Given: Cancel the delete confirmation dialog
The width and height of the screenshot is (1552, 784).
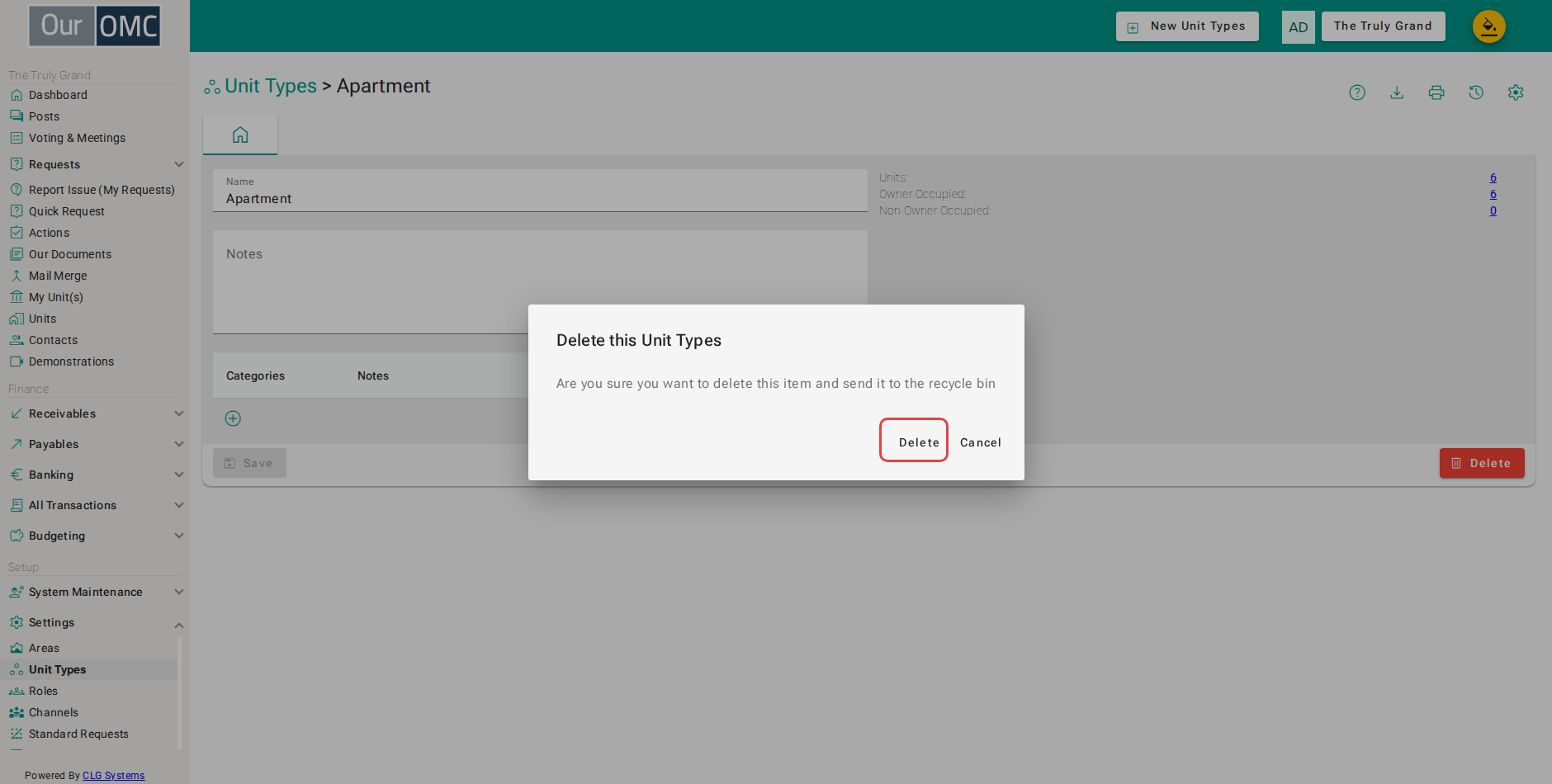Looking at the screenshot, I should (x=981, y=442).
